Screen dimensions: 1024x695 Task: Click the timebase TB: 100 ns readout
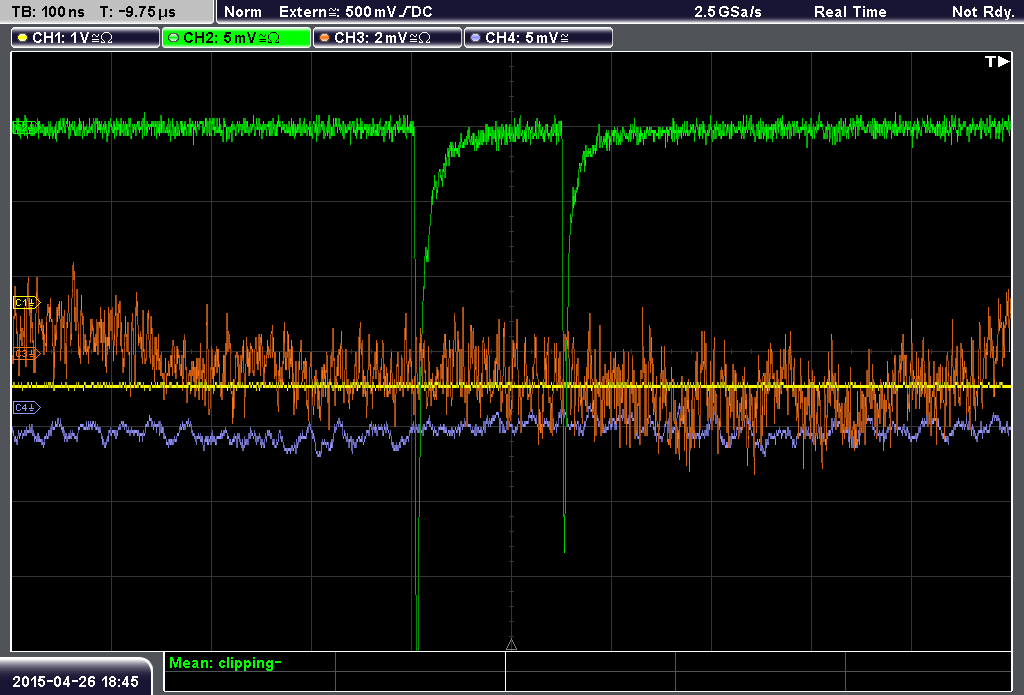pyautogui.click(x=48, y=12)
